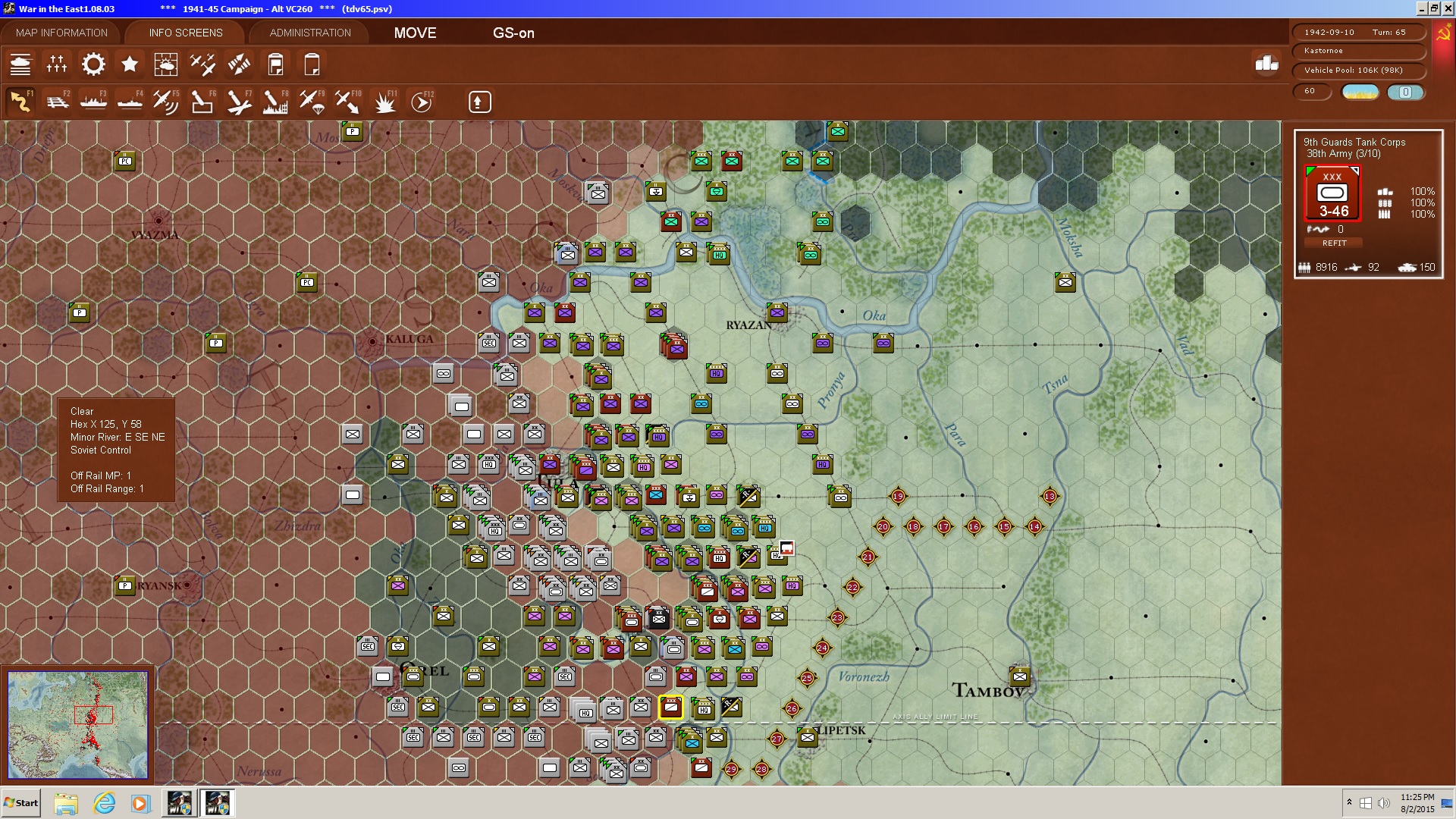Click the 38th Army (3/10) link
Image resolution: width=1456 pixels, height=819 pixels.
point(1343,153)
